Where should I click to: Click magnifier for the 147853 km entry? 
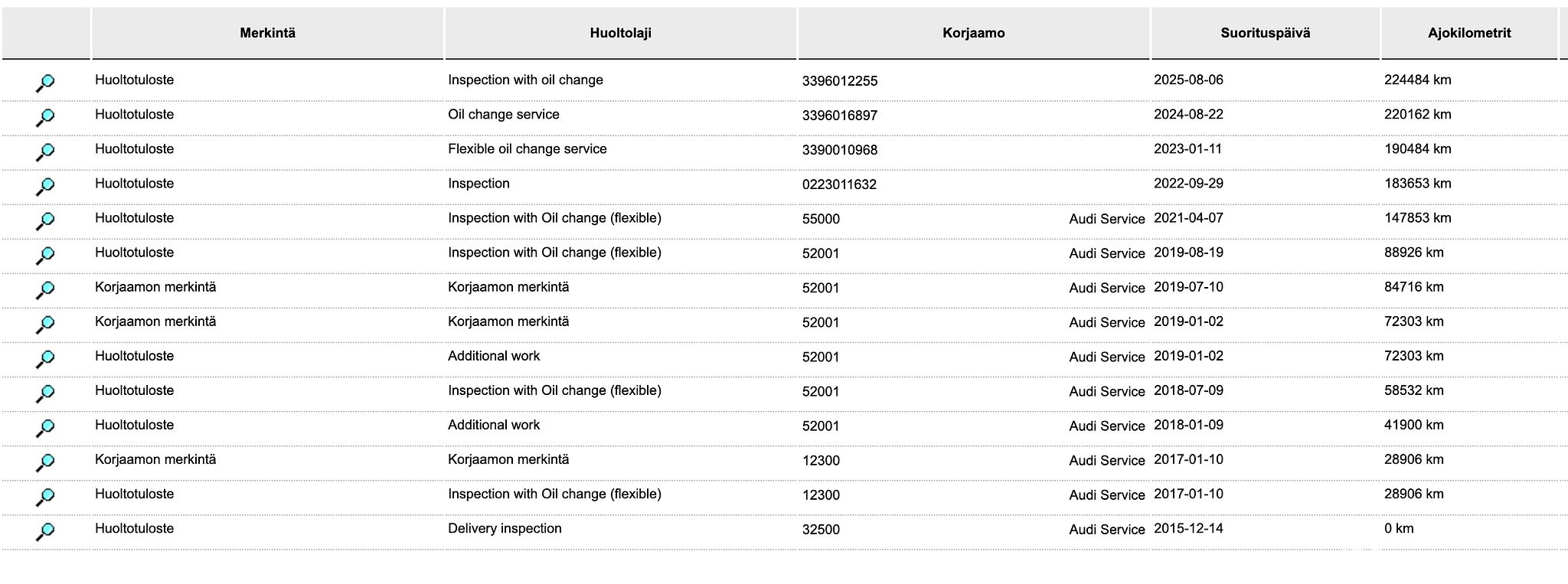click(x=45, y=220)
